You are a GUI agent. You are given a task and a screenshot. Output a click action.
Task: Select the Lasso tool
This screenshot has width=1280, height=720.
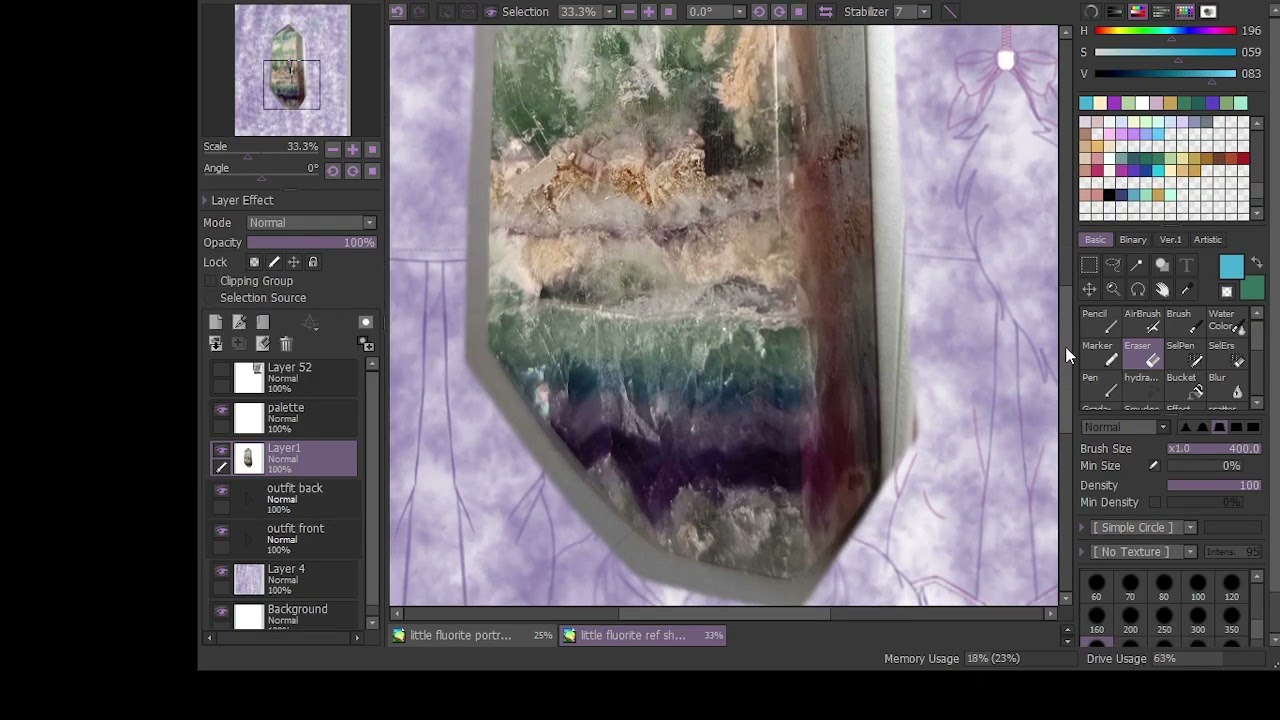pyautogui.click(x=1113, y=265)
